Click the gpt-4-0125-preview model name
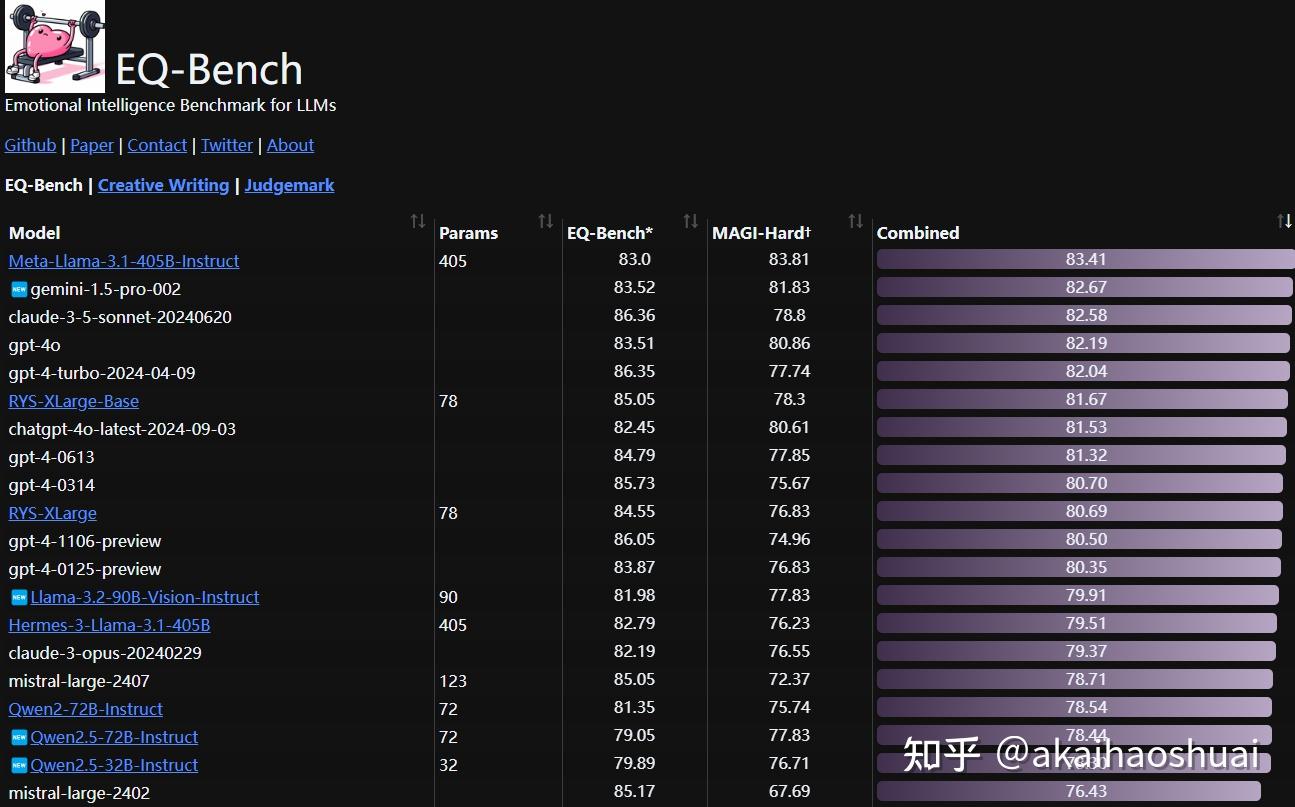The width and height of the screenshot is (1295, 807). [85, 569]
